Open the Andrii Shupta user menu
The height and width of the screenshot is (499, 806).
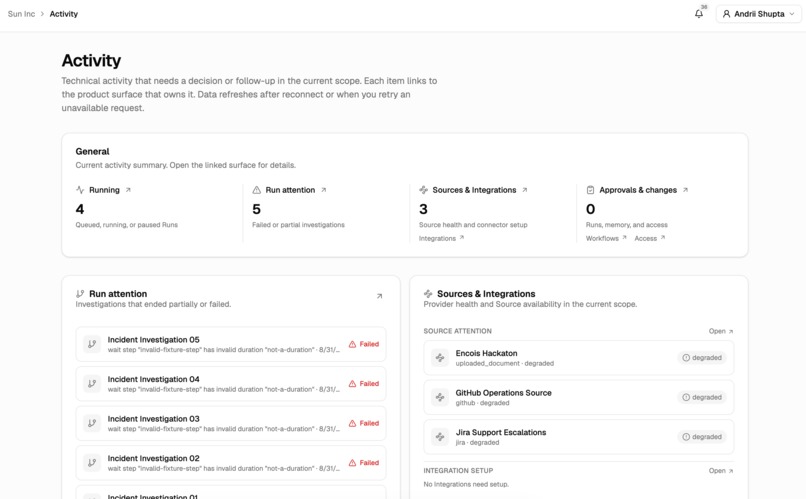coord(758,14)
